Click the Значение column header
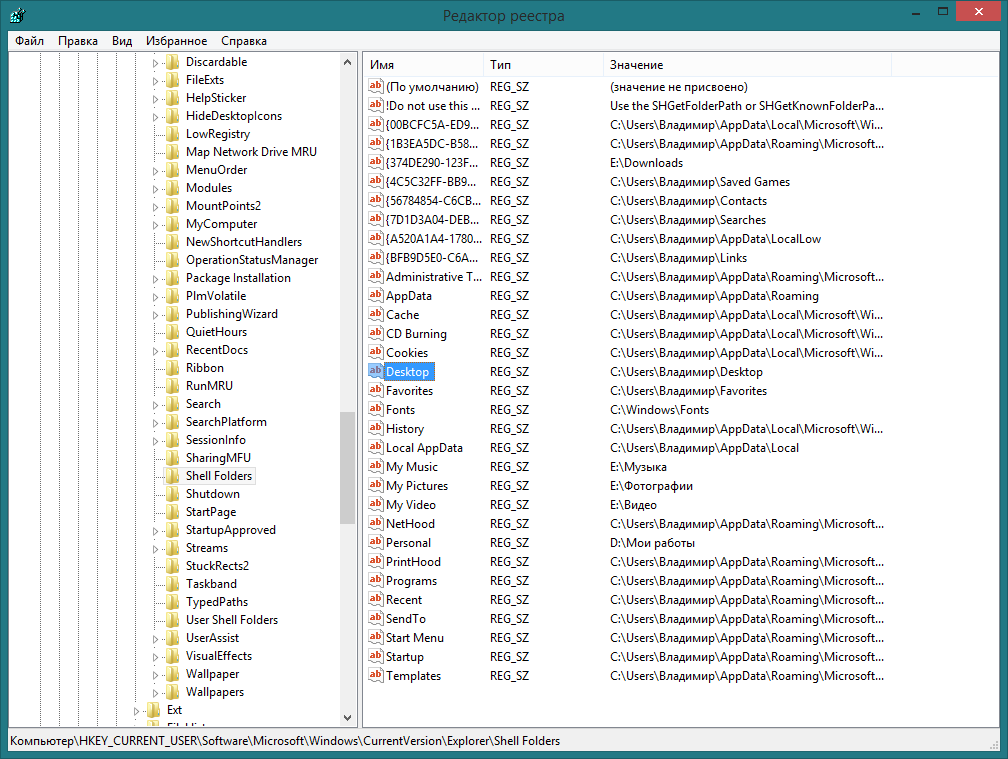The width and height of the screenshot is (1008, 759). tap(747, 64)
